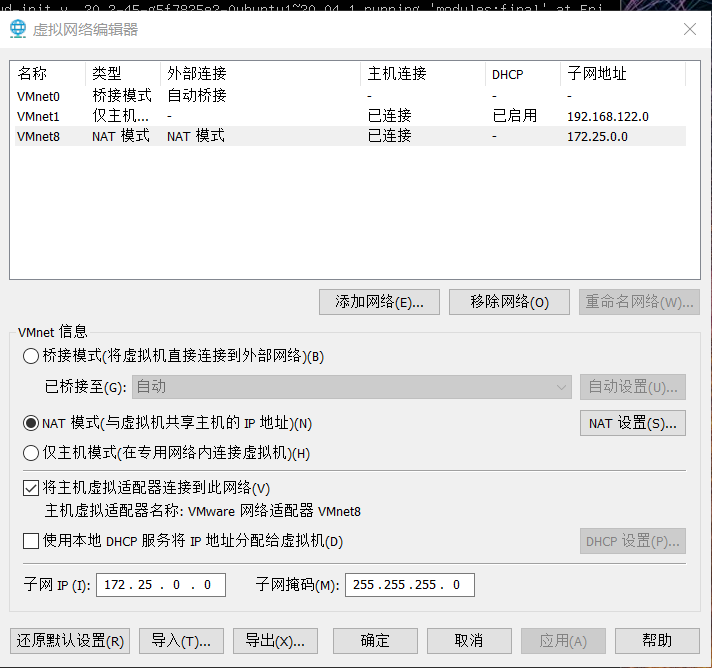Image resolution: width=712 pixels, height=668 pixels.
Task: Click 自动设置(U)... button
Action: pos(633,387)
